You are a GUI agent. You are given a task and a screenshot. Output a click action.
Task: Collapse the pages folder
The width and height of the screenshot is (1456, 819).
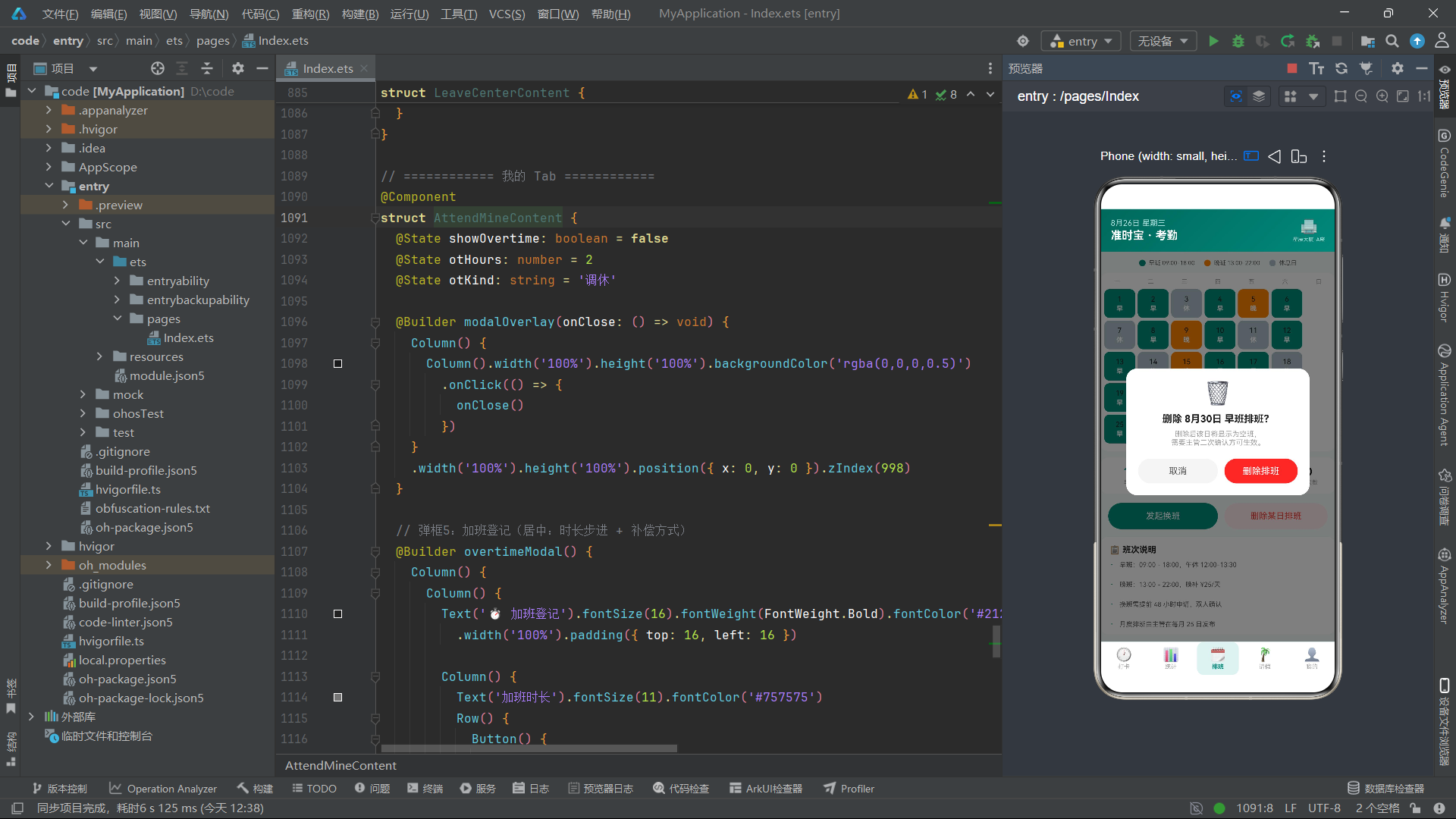coord(117,318)
